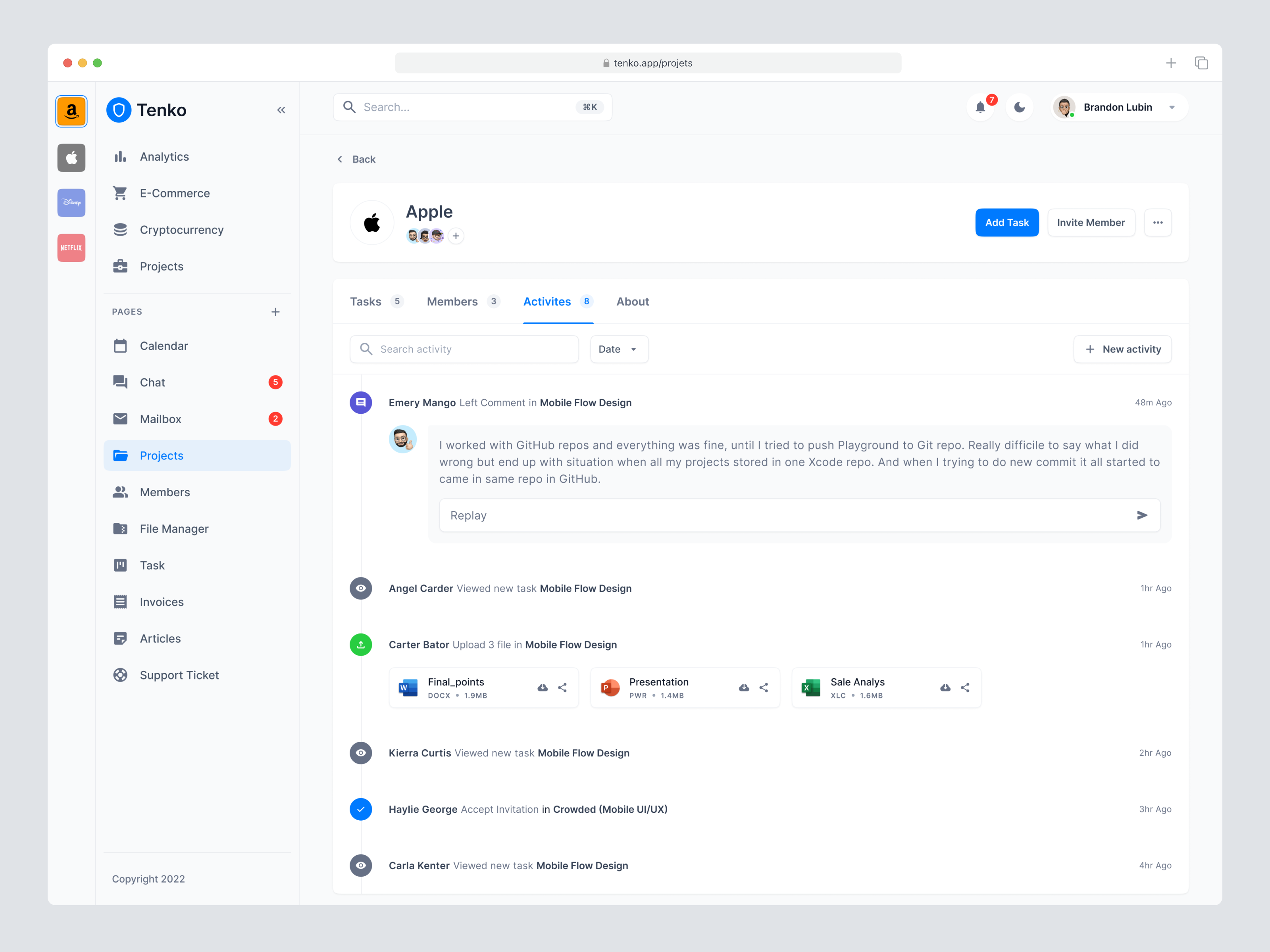Collapse the sidebar with double-chevron
Image resolution: width=1270 pixels, height=952 pixels.
[x=281, y=109]
